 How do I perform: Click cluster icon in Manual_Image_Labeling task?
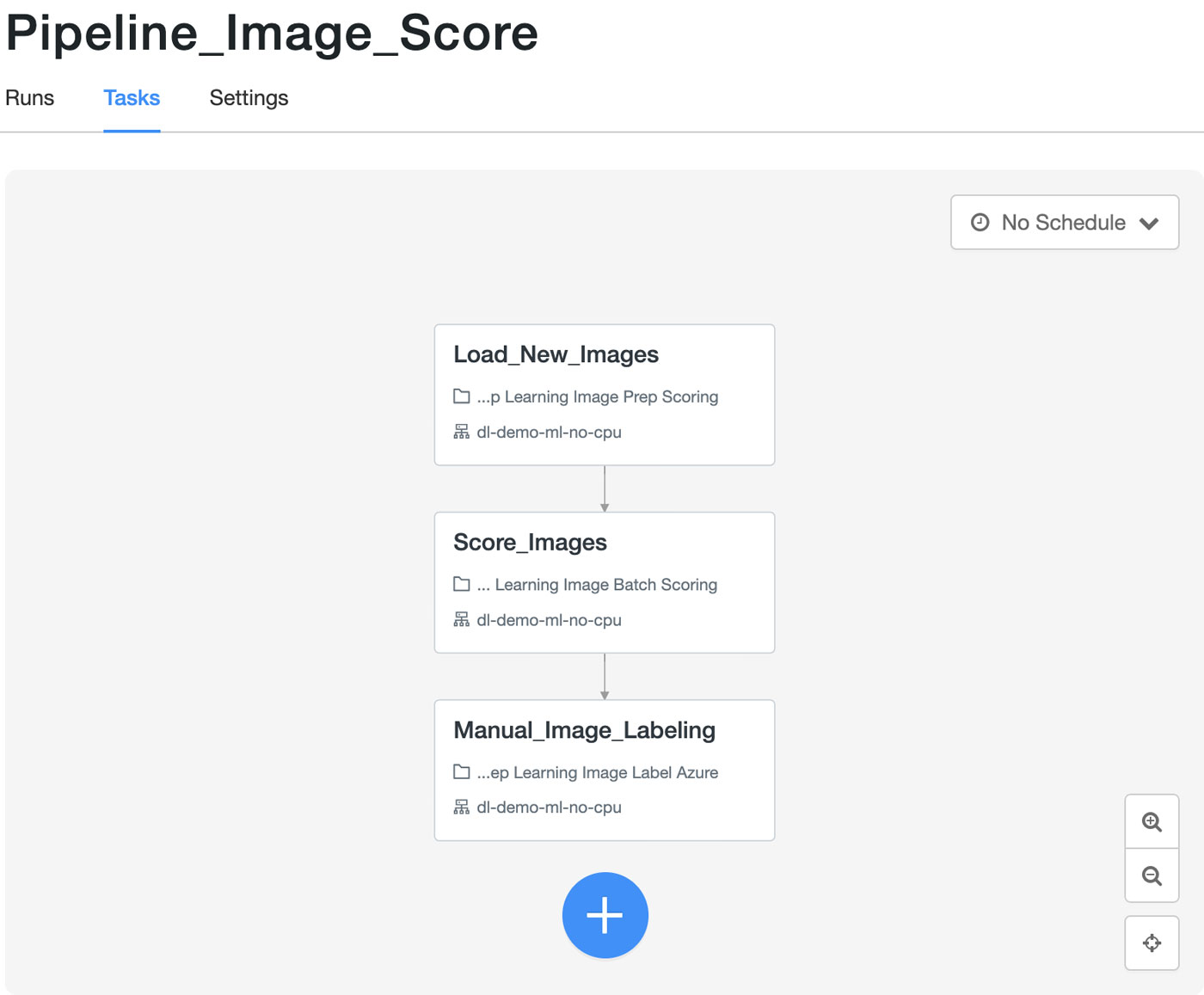(x=462, y=807)
